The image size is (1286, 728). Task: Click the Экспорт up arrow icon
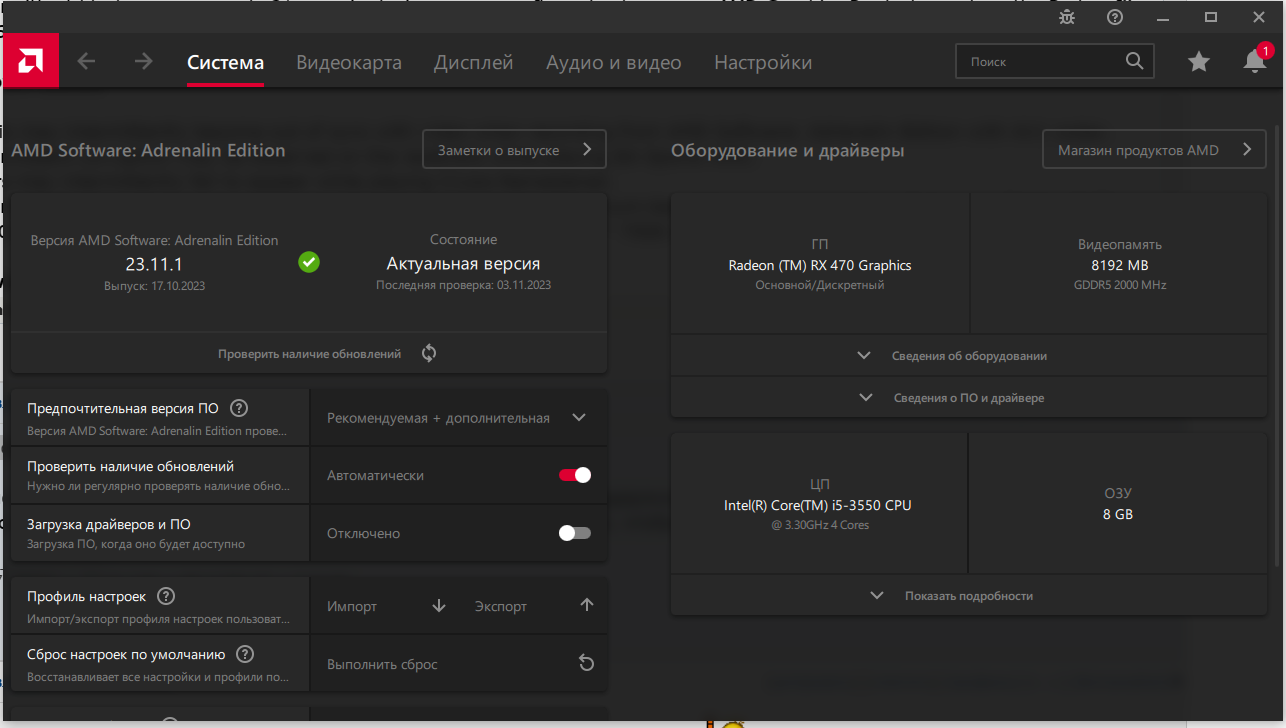(x=587, y=605)
